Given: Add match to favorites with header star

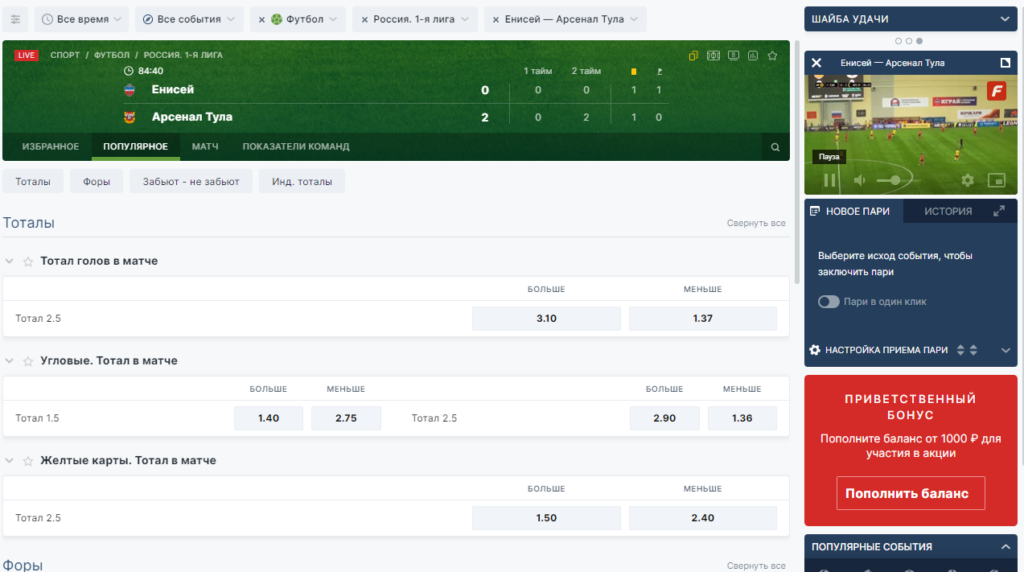Looking at the screenshot, I should 773,56.
